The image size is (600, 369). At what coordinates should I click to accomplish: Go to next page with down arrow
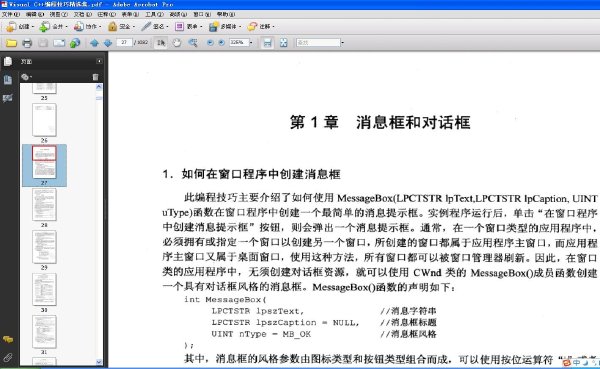tap(108, 43)
